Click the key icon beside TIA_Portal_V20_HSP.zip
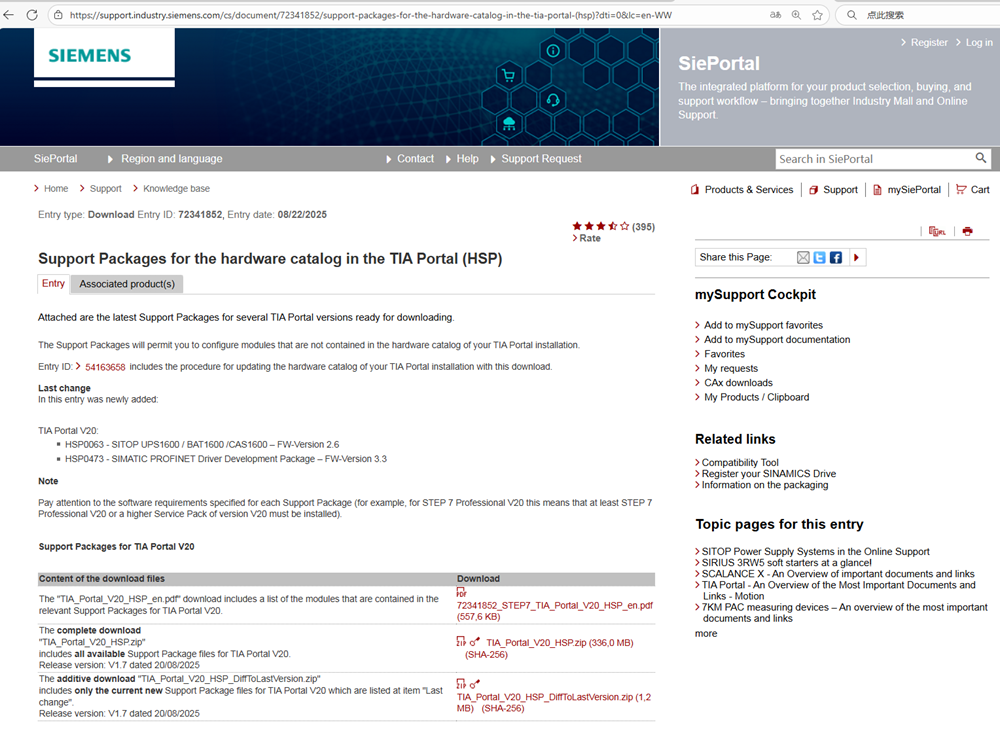This screenshot has height=731, width=1000. (474, 642)
